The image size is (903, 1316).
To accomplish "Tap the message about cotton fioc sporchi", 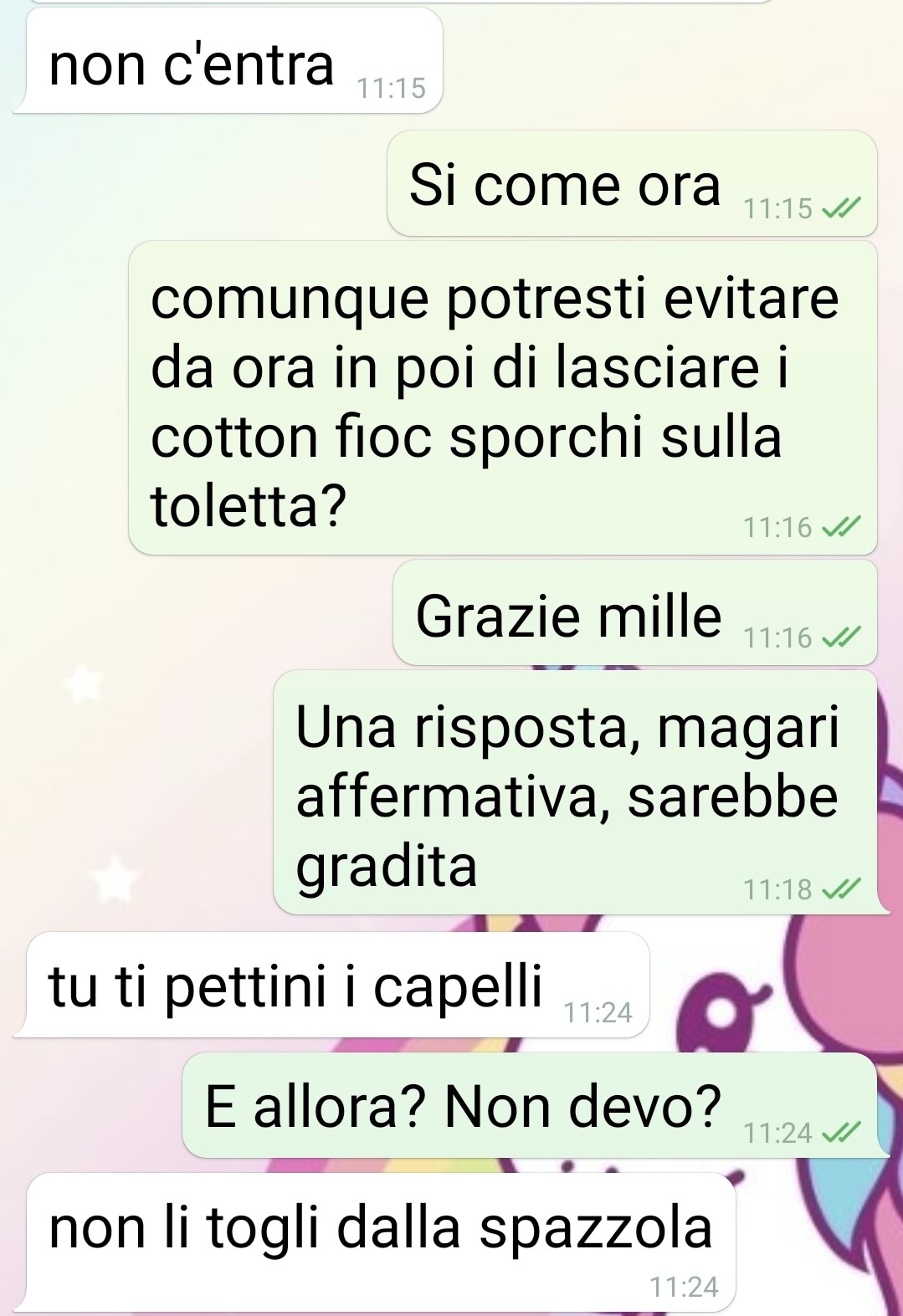I will [x=503, y=398].
